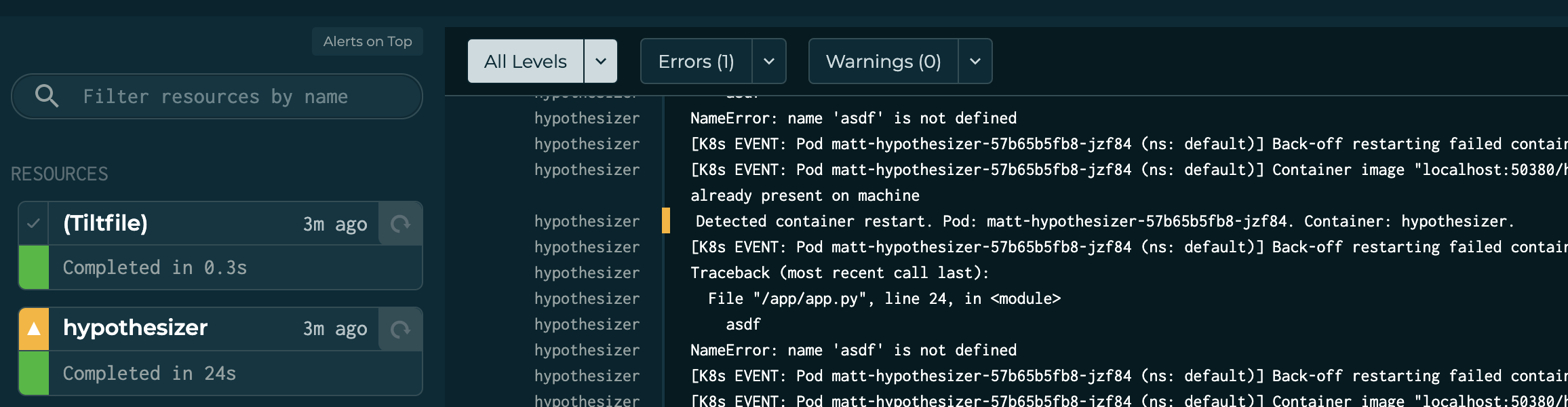Click the orange marker beside Detected container restart
The image size is (1568, 407).
[666, 221]
